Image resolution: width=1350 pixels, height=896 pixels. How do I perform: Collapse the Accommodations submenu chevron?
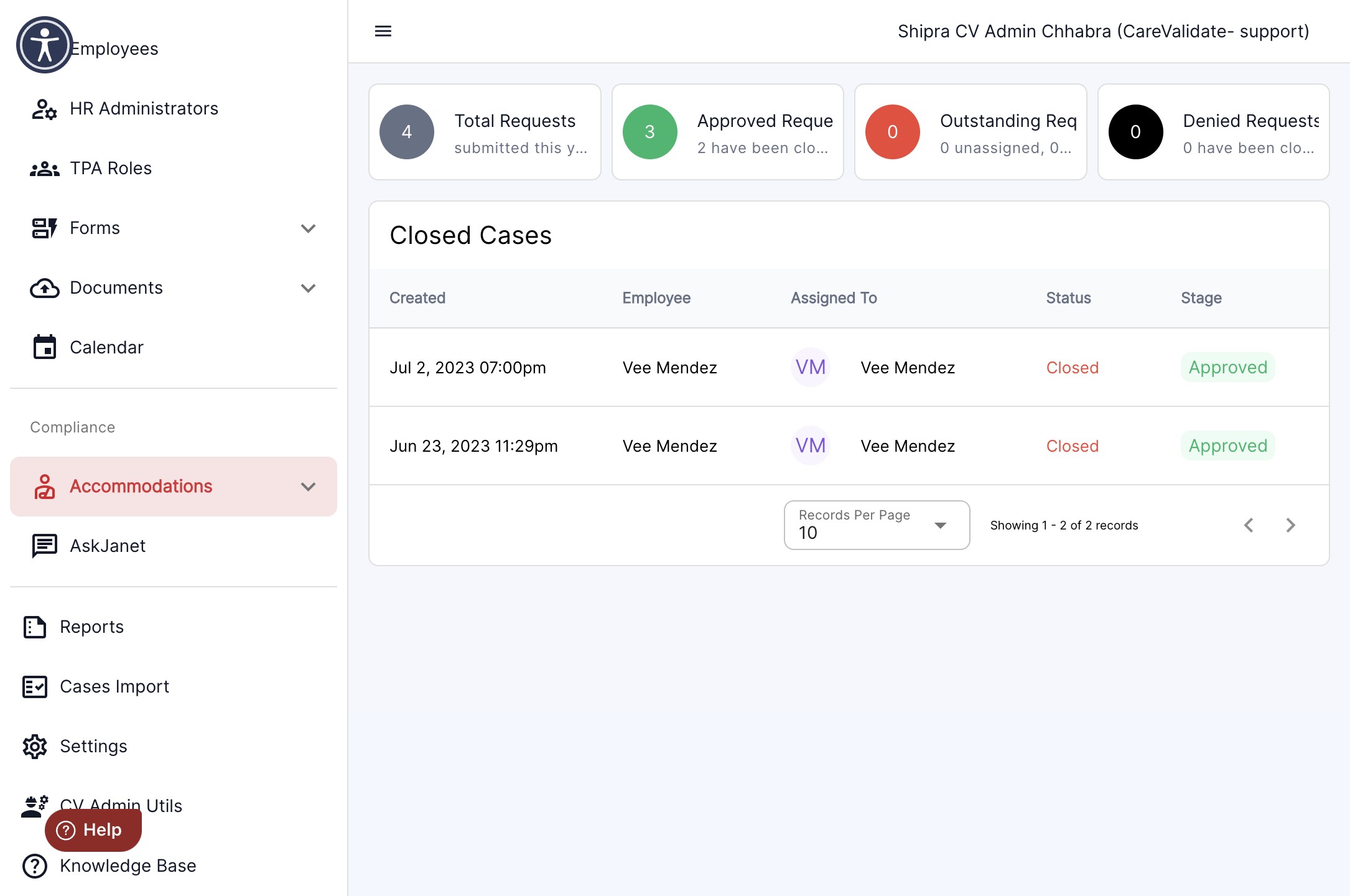pos(308,487)
